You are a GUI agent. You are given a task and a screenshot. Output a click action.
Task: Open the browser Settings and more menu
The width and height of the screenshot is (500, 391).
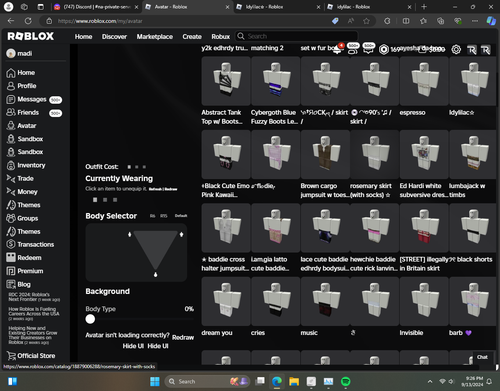tap(475, 21)
